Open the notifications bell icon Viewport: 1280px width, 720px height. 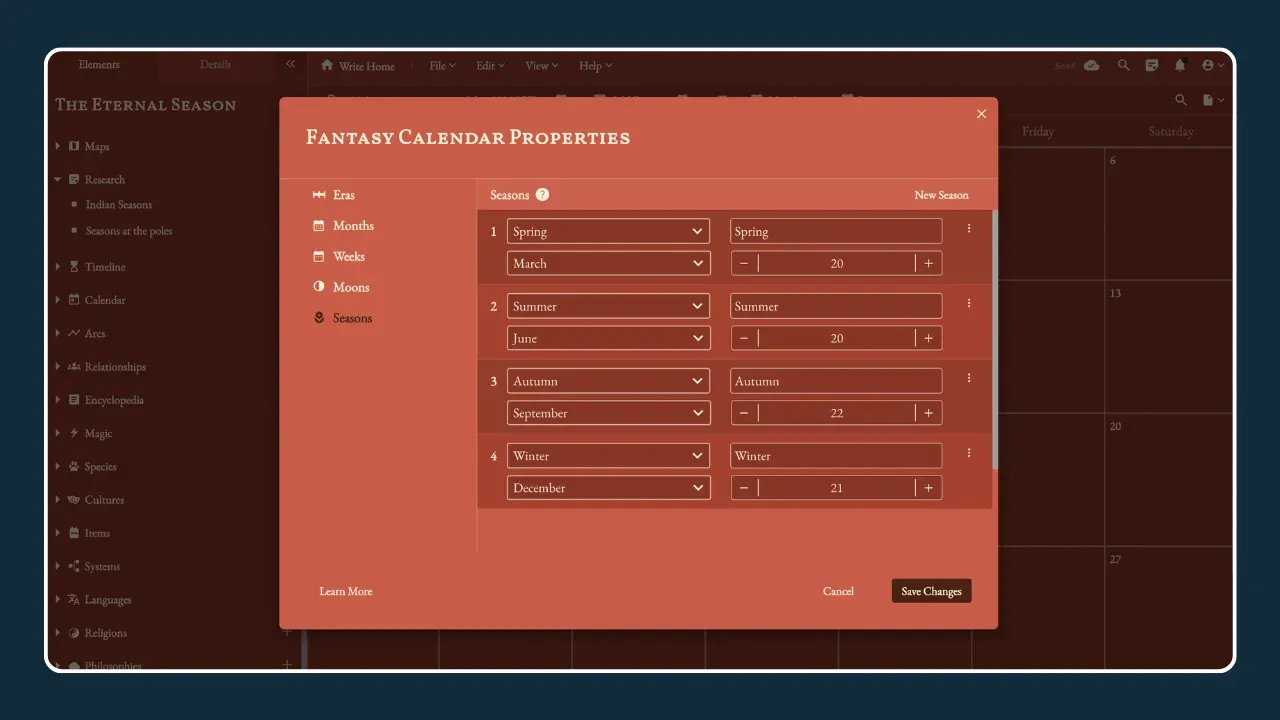(1179, 64)
